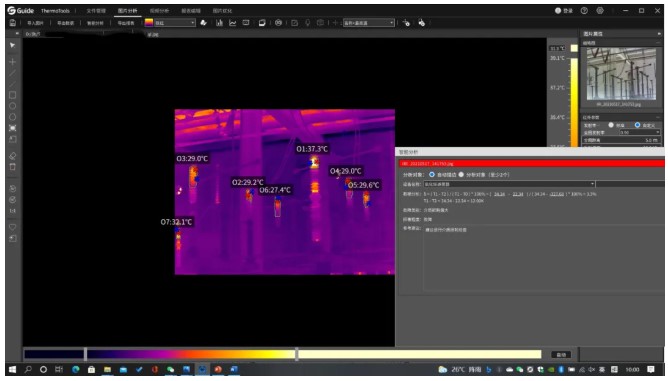Open WeChat from taskbar
The image size is (668, 381).
170,369
